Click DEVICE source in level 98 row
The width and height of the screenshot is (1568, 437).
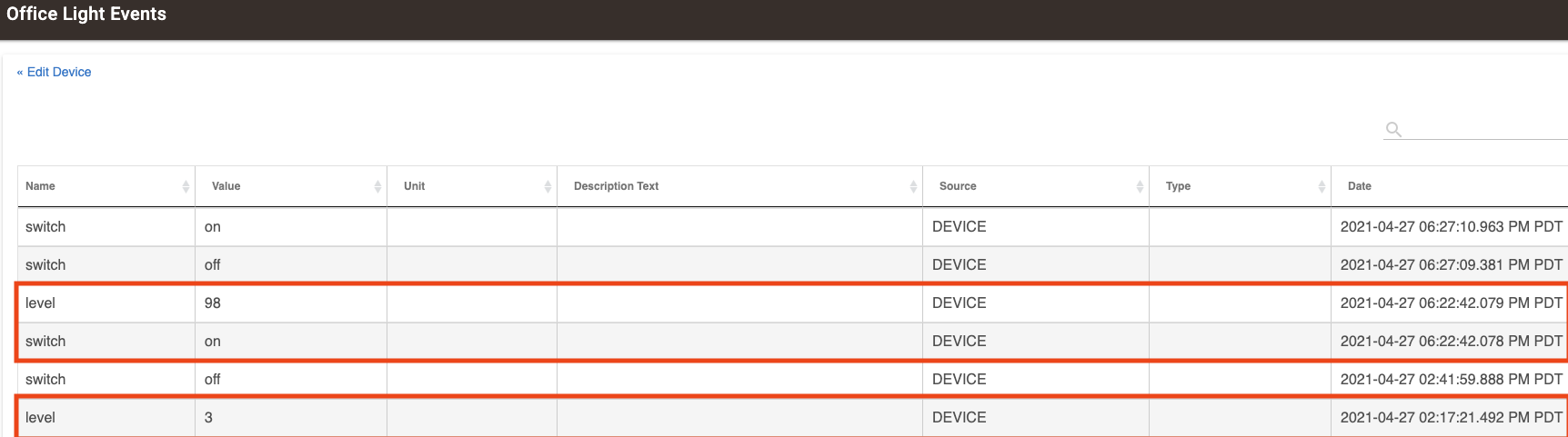pos(959,303)
